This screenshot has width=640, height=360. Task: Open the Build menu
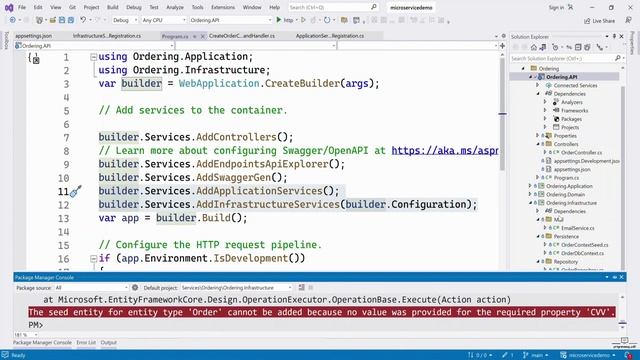coord(112,7)
